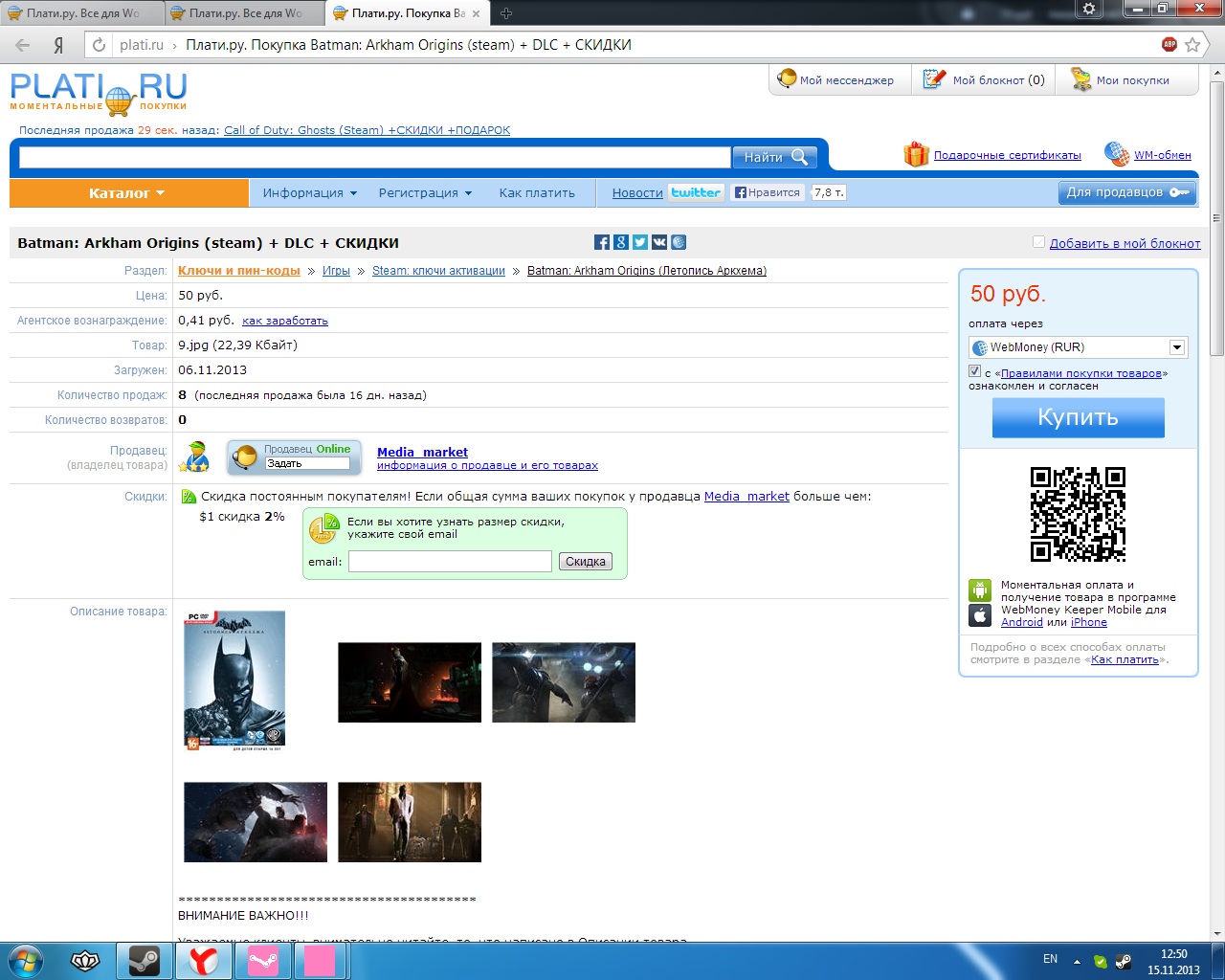Click the EN language indicator in tray
The image size is (1225, 980).
pyautogui.click(x=1050, y=959)
